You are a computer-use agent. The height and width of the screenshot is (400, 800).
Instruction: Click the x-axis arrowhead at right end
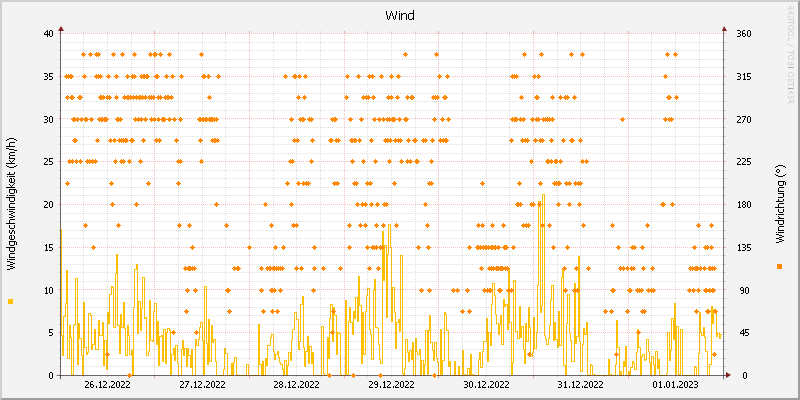(728, 376)
